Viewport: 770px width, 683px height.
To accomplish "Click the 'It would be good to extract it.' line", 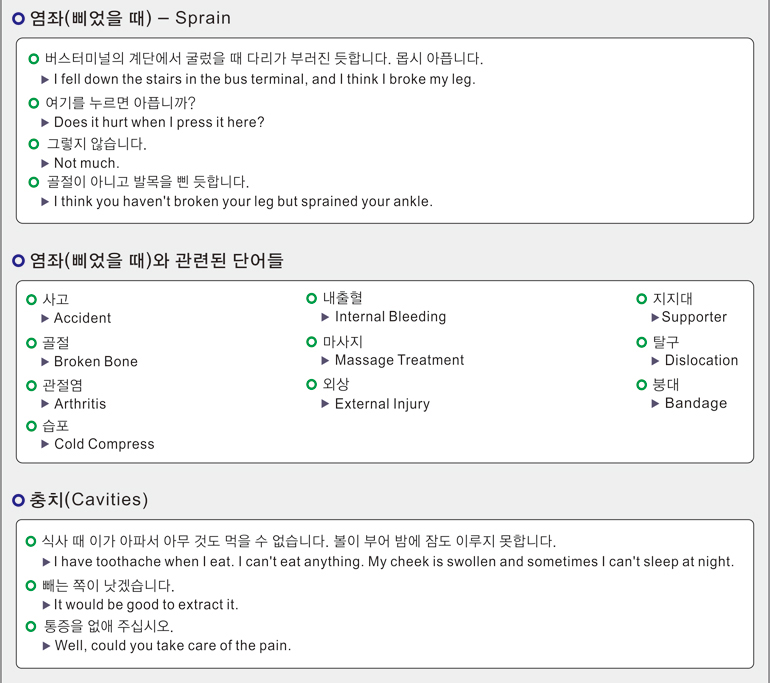I will click(146, 605).
